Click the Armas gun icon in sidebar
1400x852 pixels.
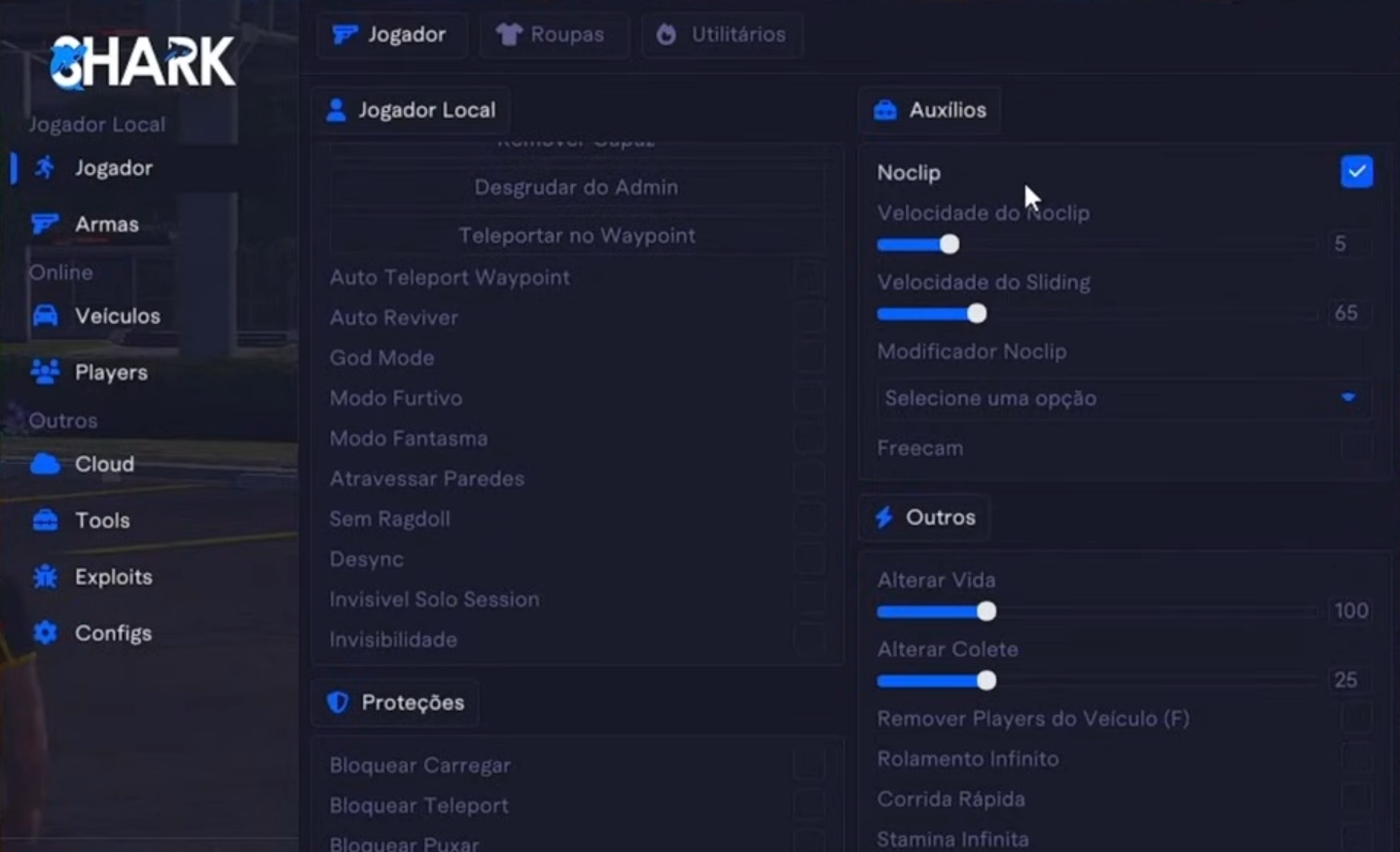point(45,225)
